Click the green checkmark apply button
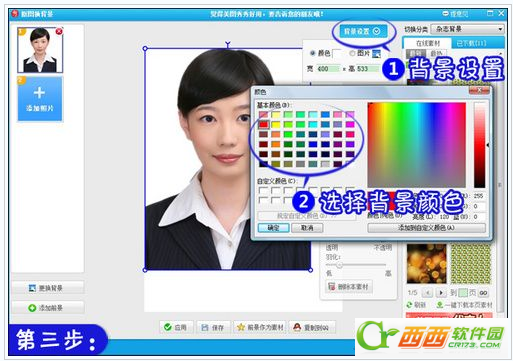Viewport: 513px width, 361px height. click(176, 327)
